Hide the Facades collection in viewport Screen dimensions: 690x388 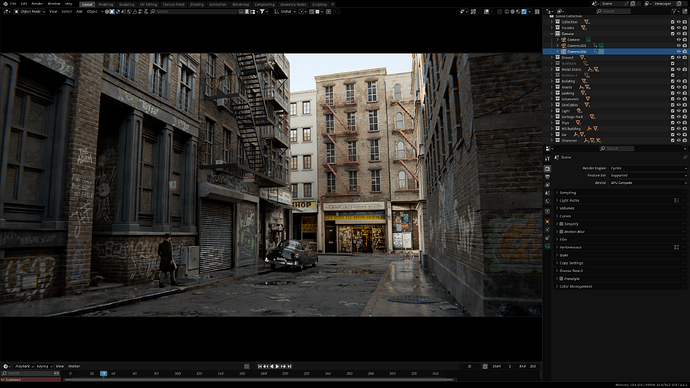[679, 28]
